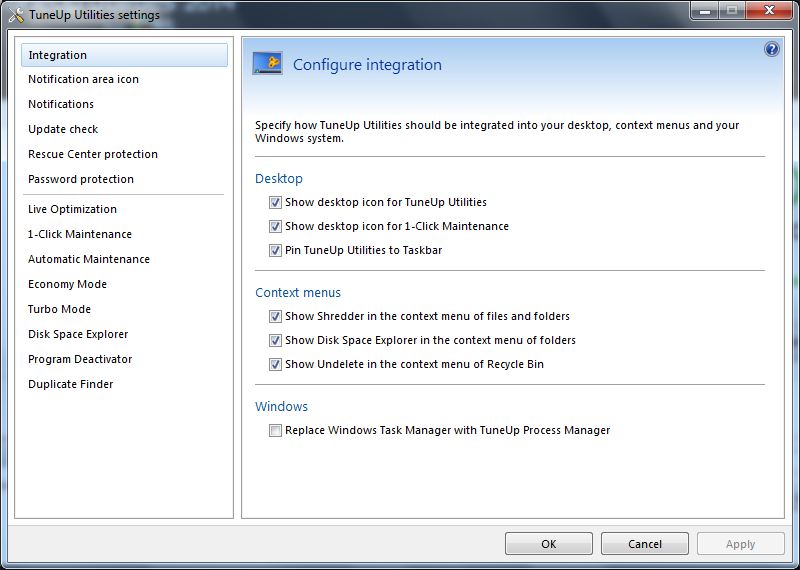Screen dimensions: 800x570
Task: Switch to Live Optimization settings
Action: (x=124, y=209)
